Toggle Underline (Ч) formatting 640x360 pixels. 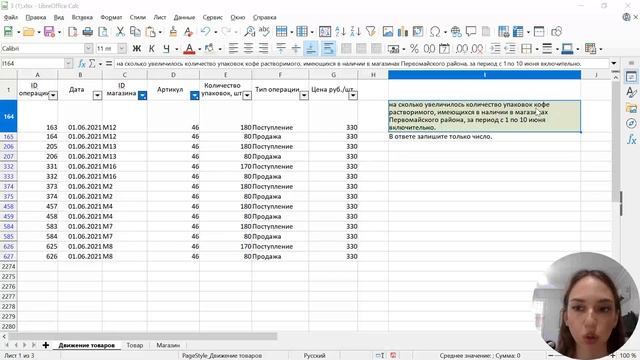(166, 49)
